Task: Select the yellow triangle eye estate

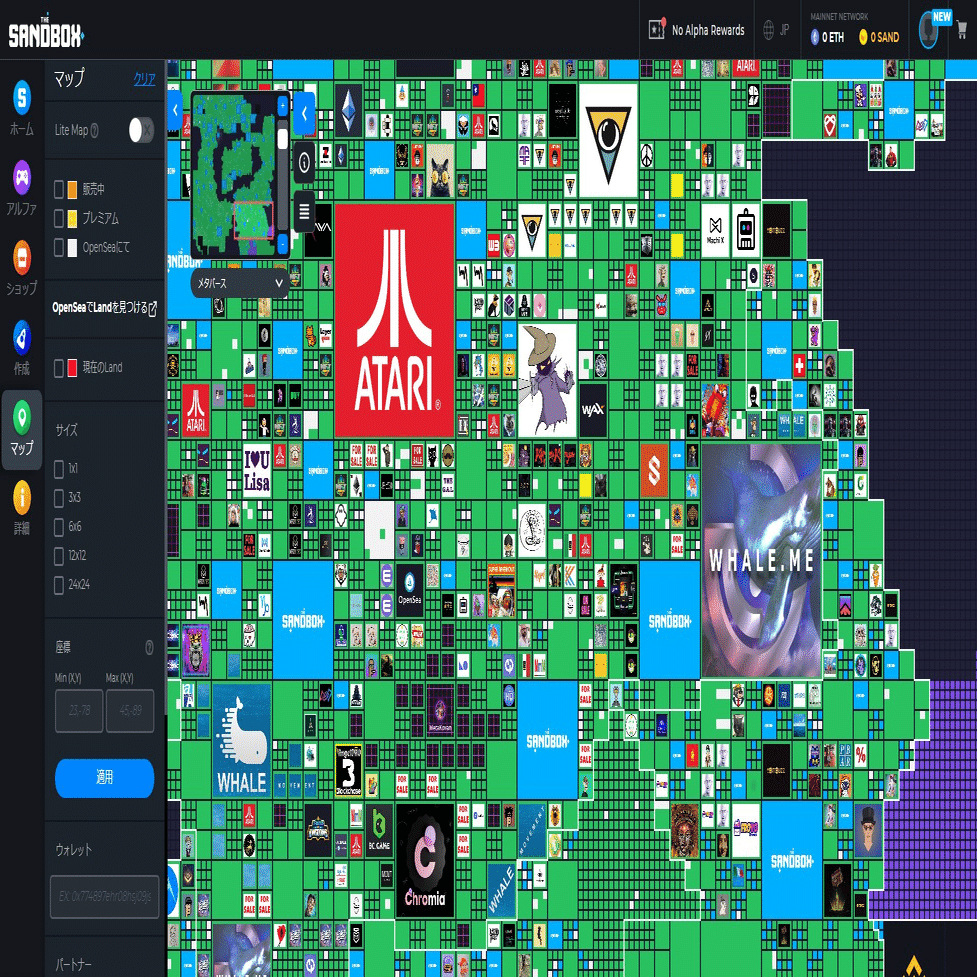Action: click(x=608, y=141)
